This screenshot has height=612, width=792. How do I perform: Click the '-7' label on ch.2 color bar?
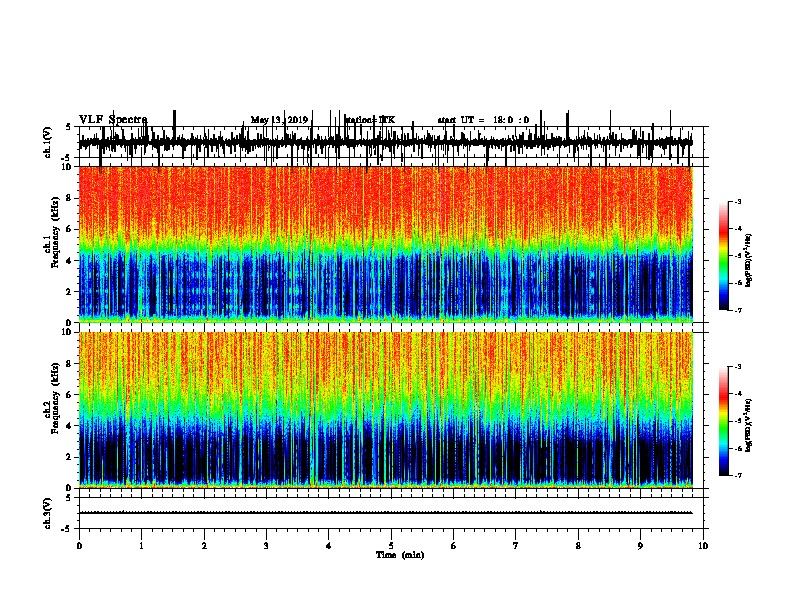[737, 476]
